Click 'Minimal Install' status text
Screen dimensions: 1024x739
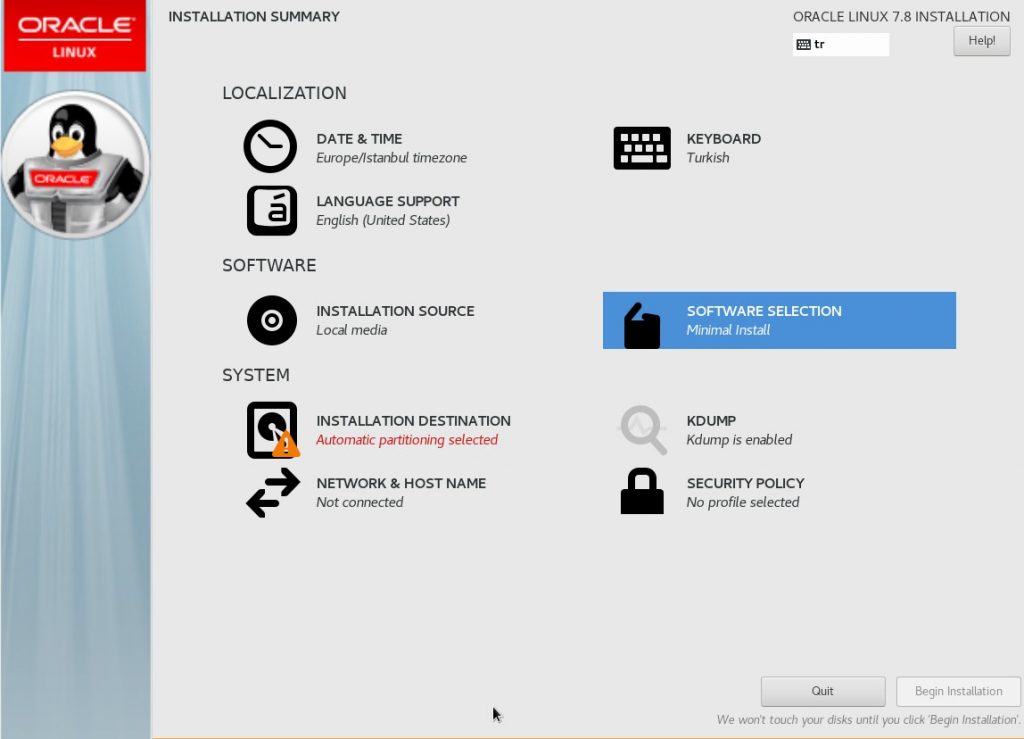[x=728, y=330]
